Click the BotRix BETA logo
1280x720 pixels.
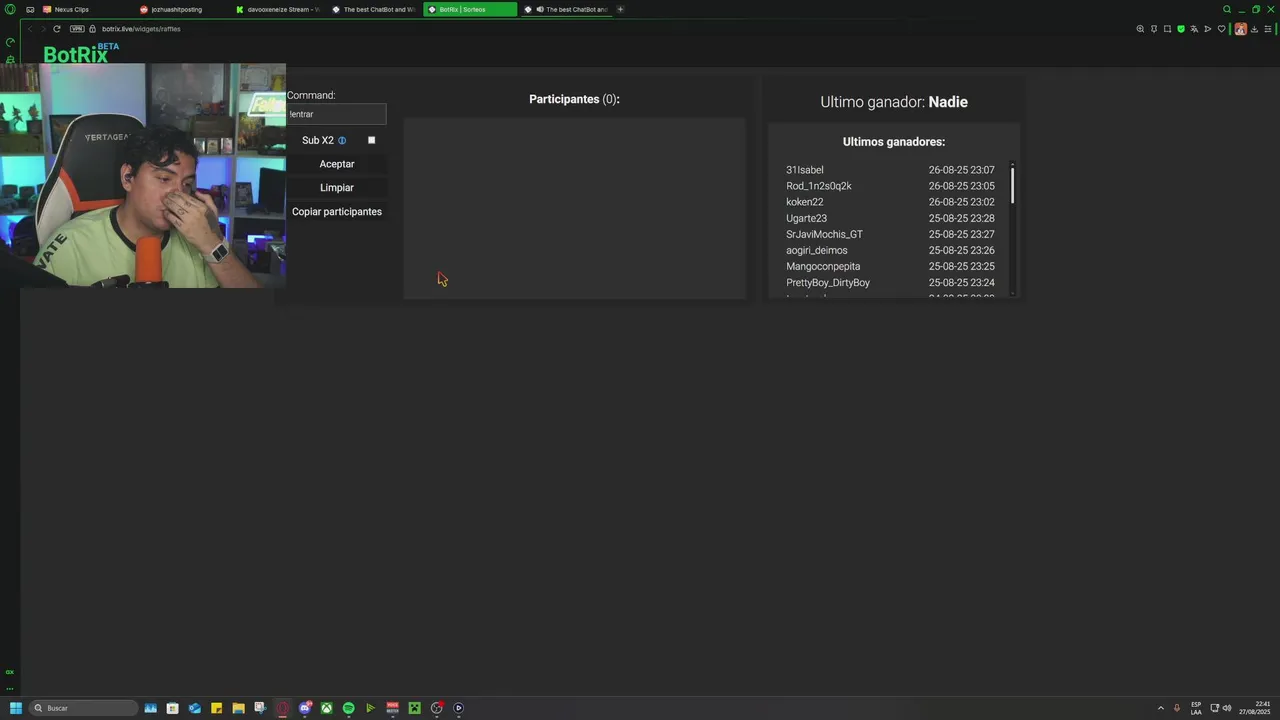81,54
